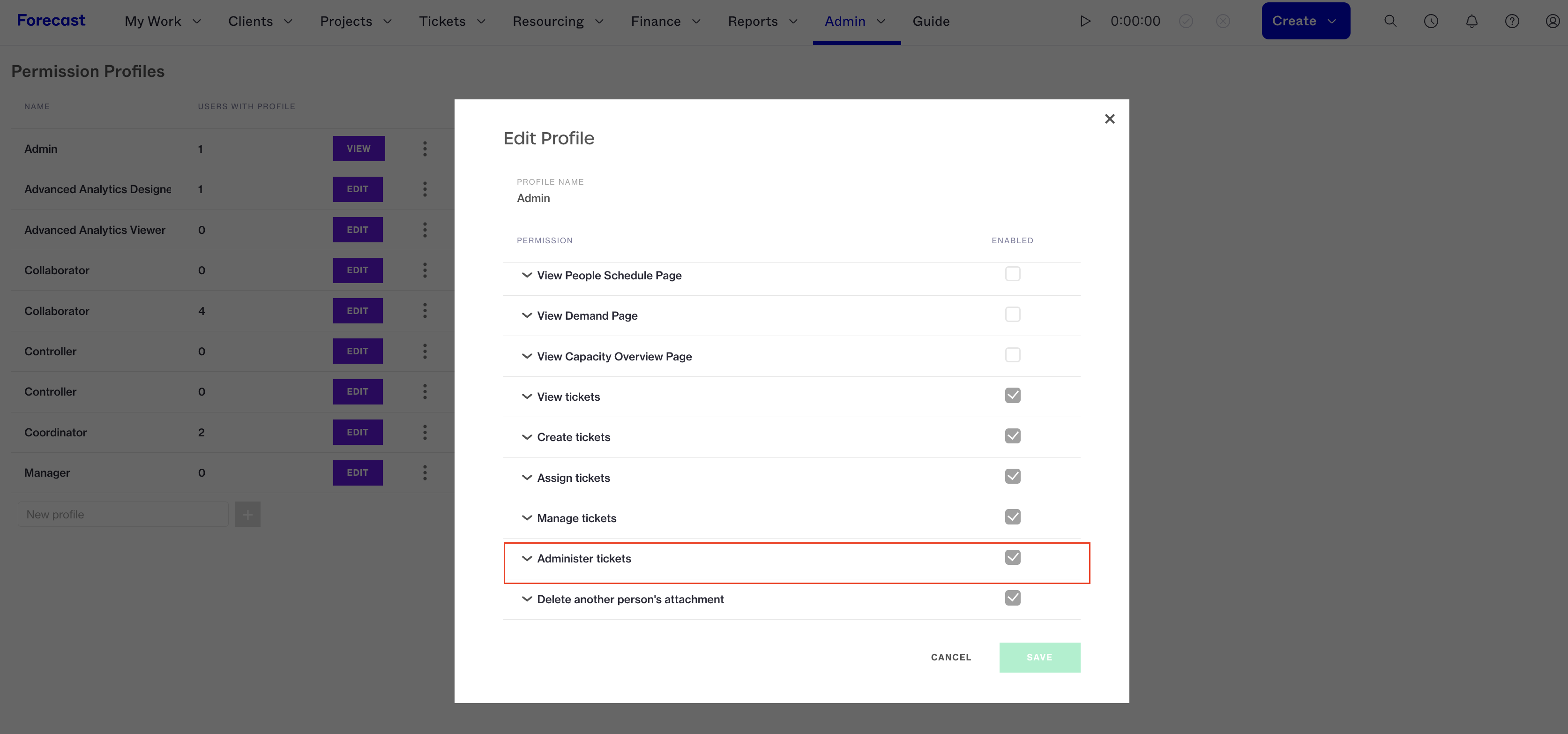This screenshot has width=1568, height=734.
Task: Click the CANCEL button
Action: pyautogui.click(x=951, y=657)
